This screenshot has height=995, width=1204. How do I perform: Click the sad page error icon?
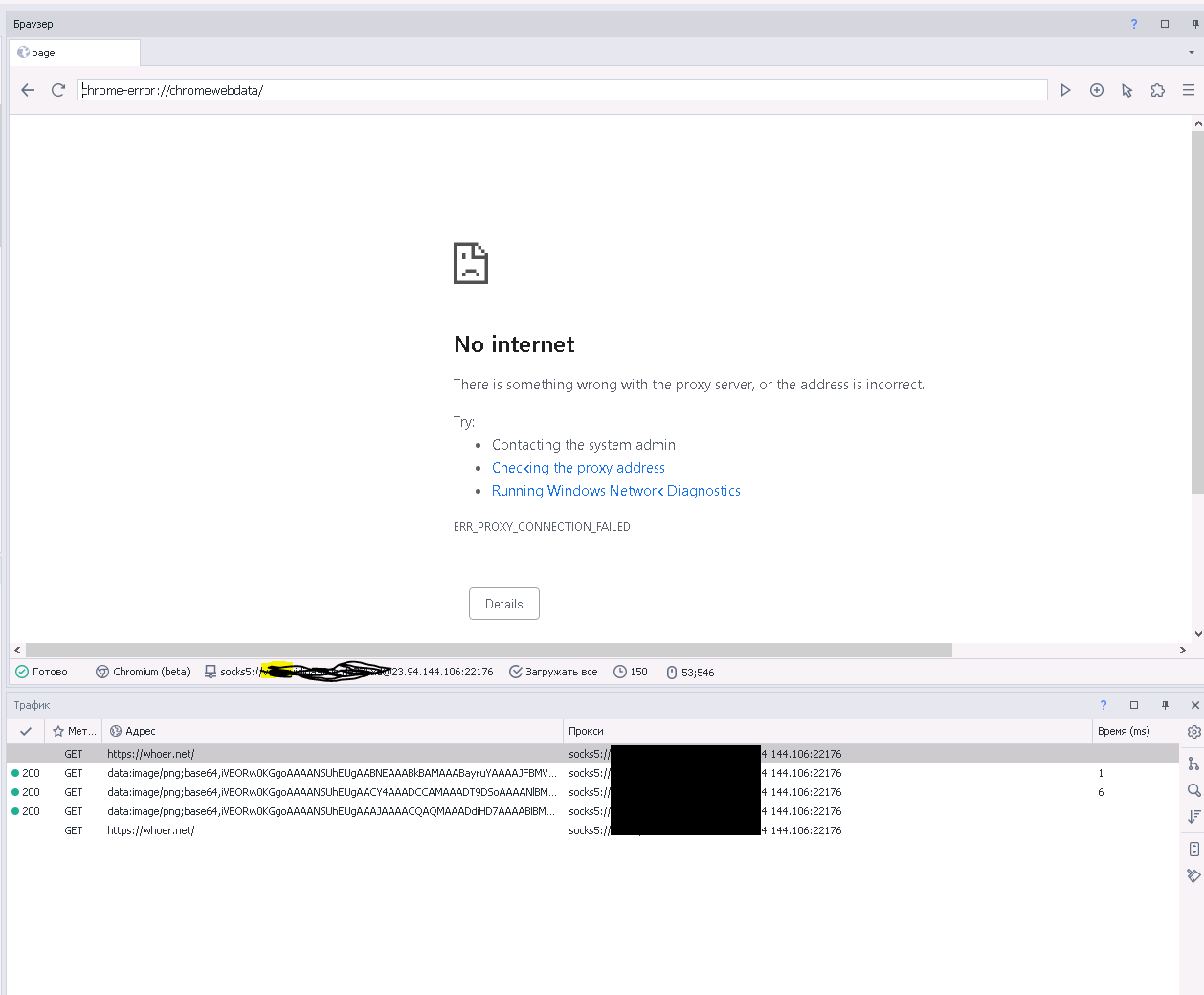471,263
